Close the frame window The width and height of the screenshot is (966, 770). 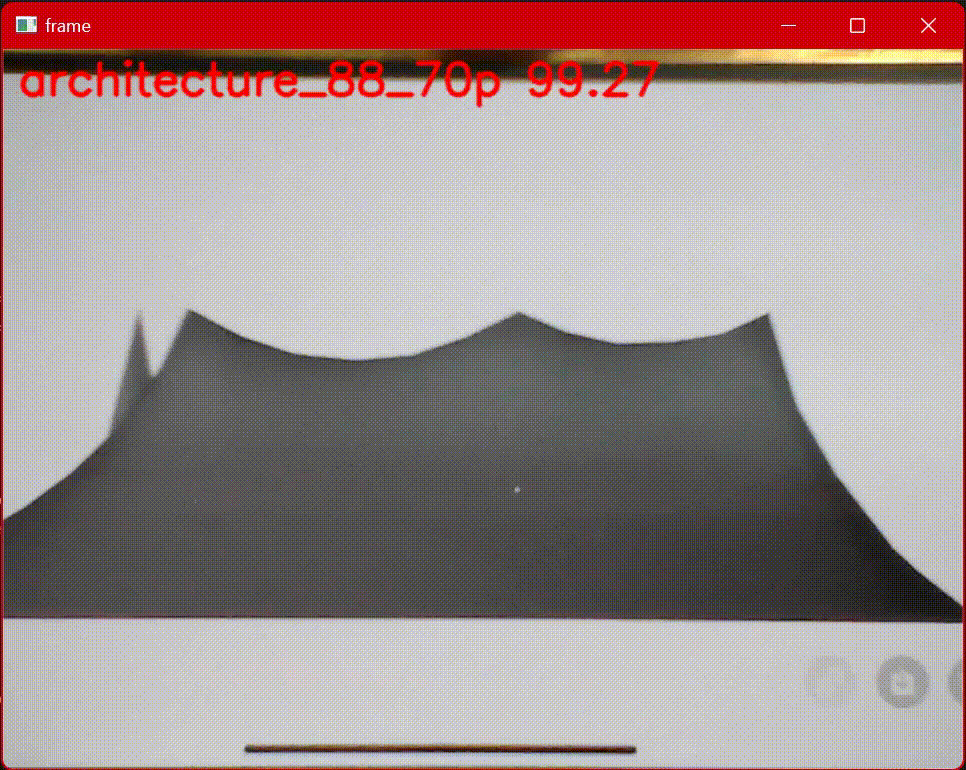(x=928, y=26)
